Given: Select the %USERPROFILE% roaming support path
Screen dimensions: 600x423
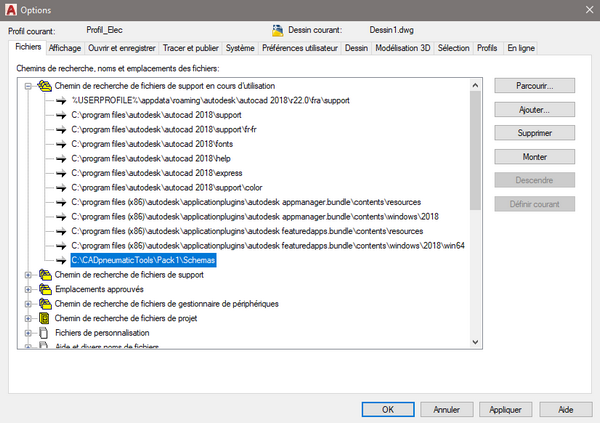Looking at the screenshot, I should pyautogui.click(x=210, y=101).
